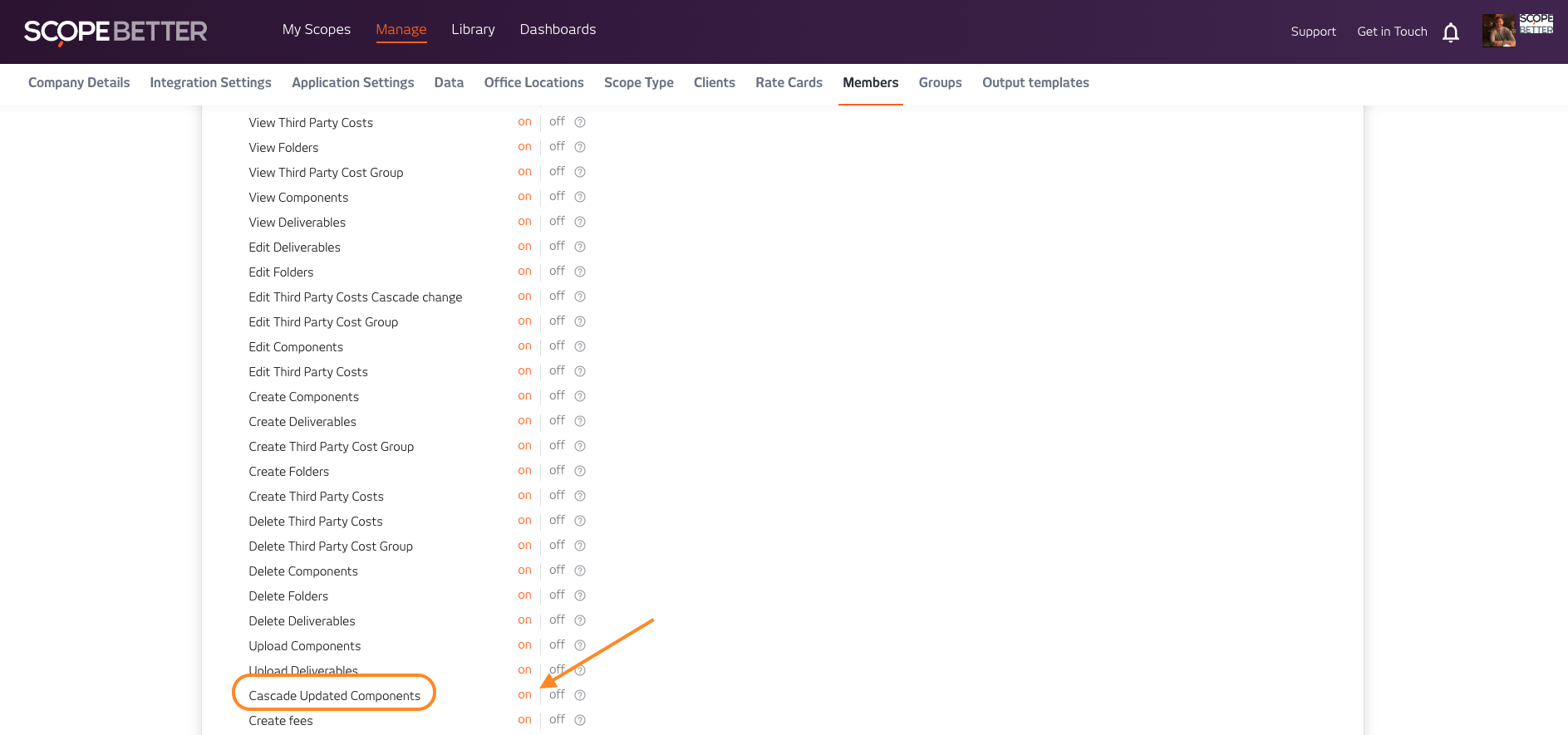
Task: Set Edit Folders to on
Action: 524,272
